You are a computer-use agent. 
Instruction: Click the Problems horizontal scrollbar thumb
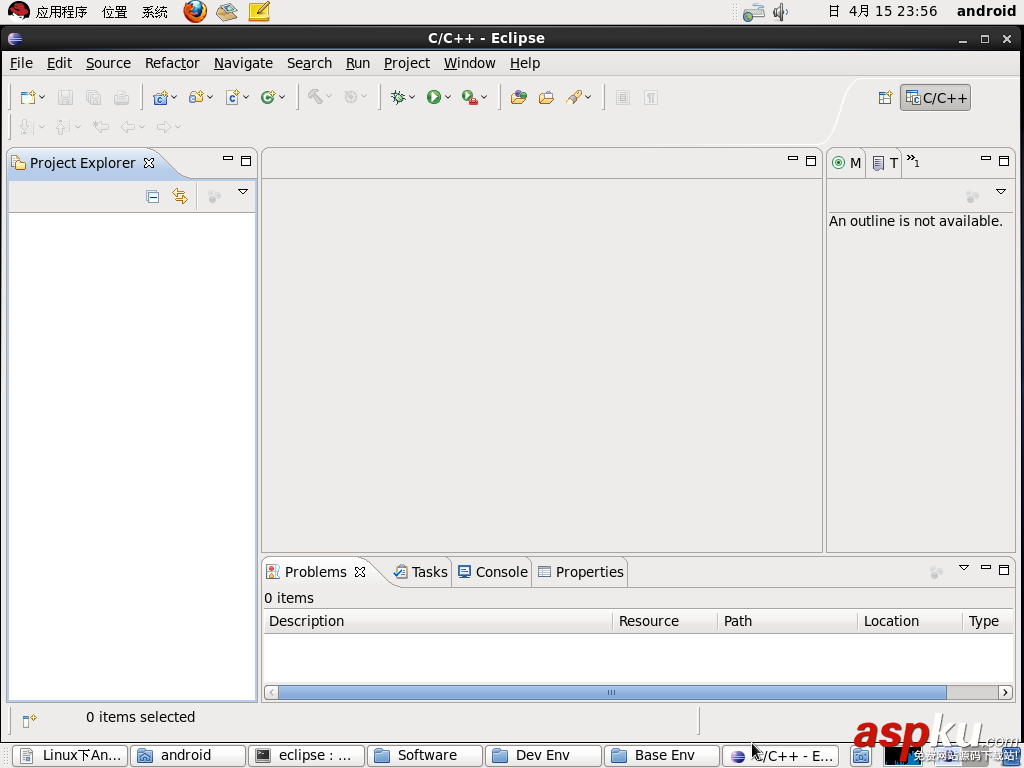[x=612, y=692]
